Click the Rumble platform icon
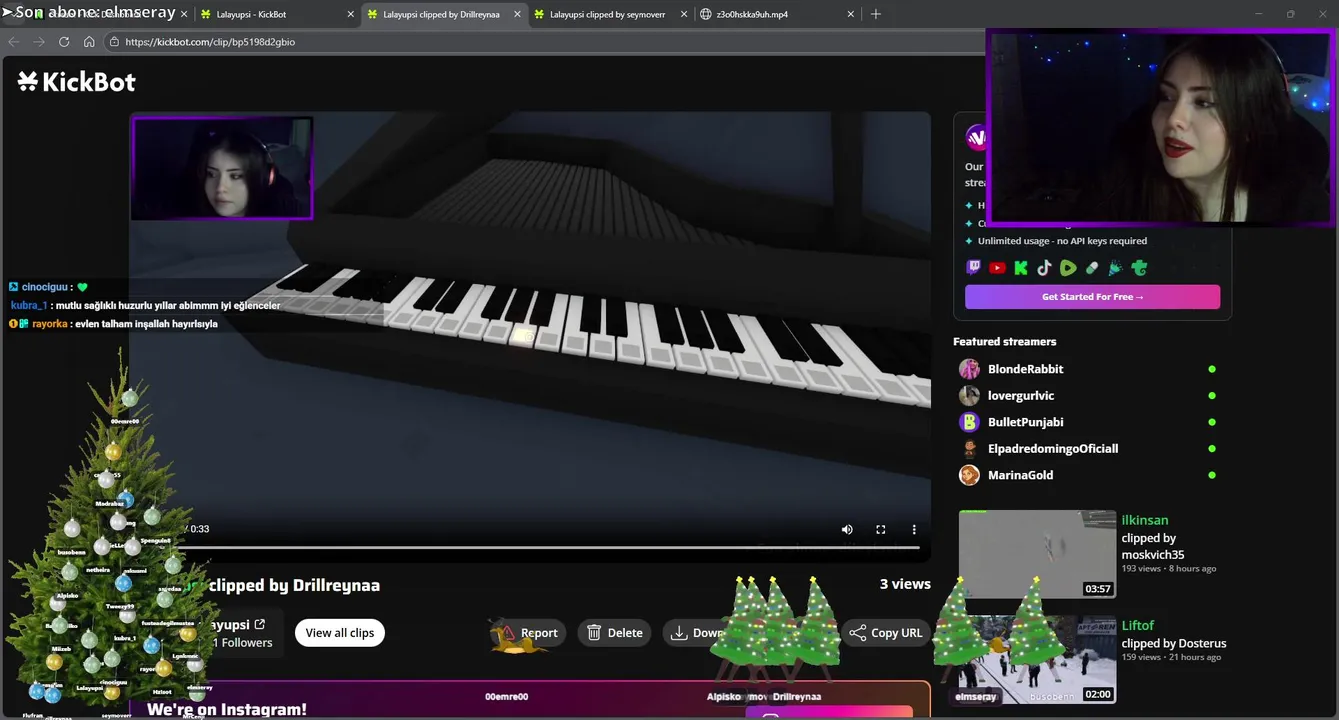The image size is (1339, 720). [1068, 268]
